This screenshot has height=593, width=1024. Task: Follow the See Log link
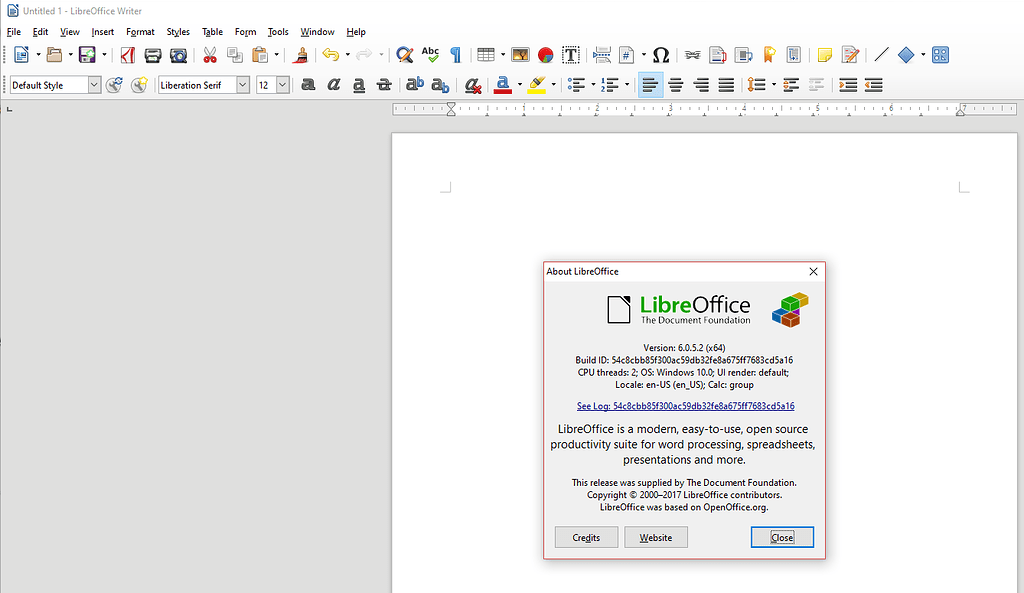[684, 406]
